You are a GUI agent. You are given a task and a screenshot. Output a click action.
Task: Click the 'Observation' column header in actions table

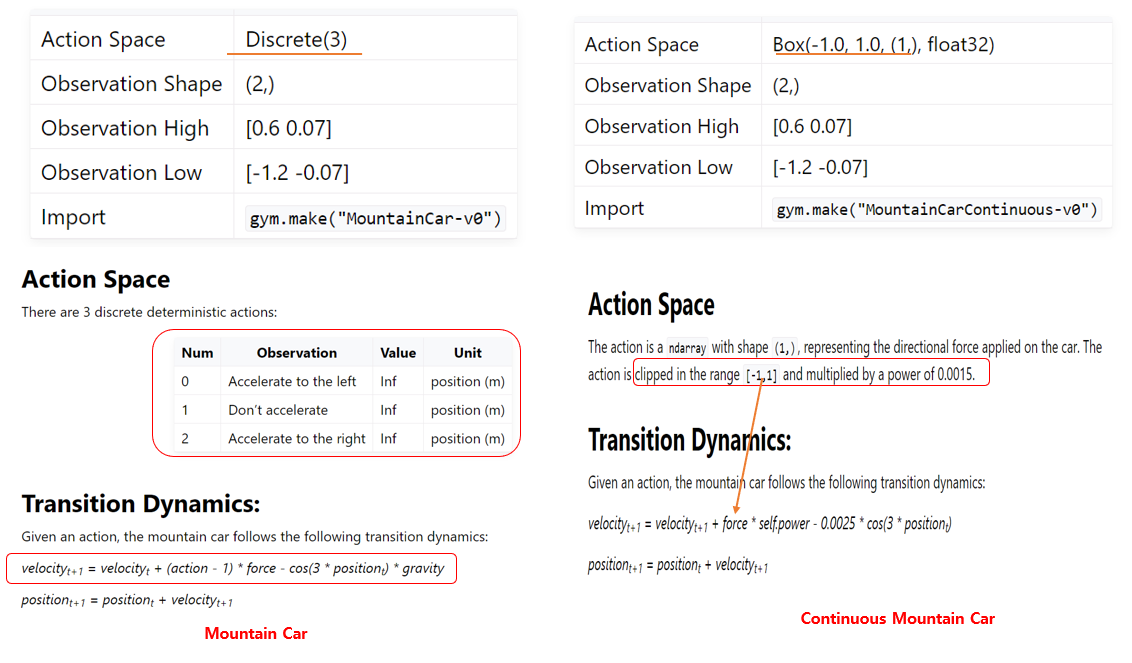point(297,352)
